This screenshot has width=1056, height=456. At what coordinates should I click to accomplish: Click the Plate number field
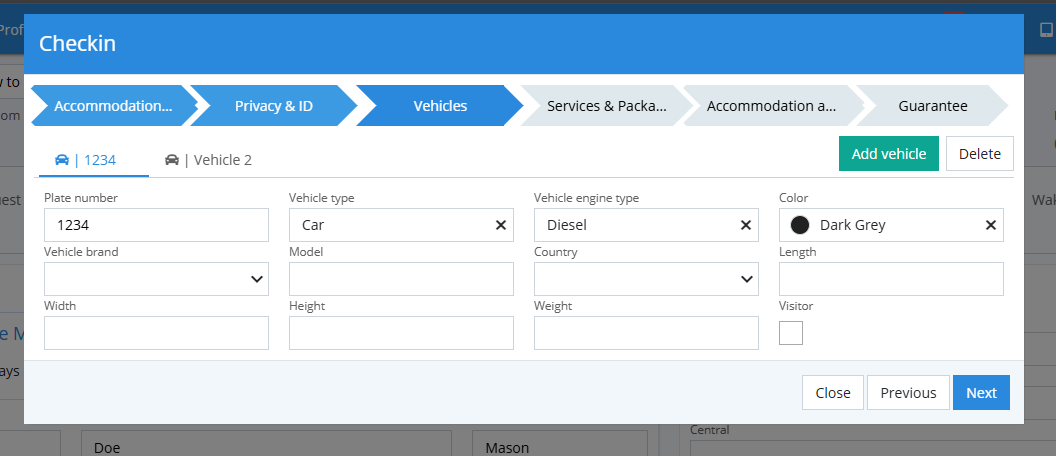click(156, 225)
